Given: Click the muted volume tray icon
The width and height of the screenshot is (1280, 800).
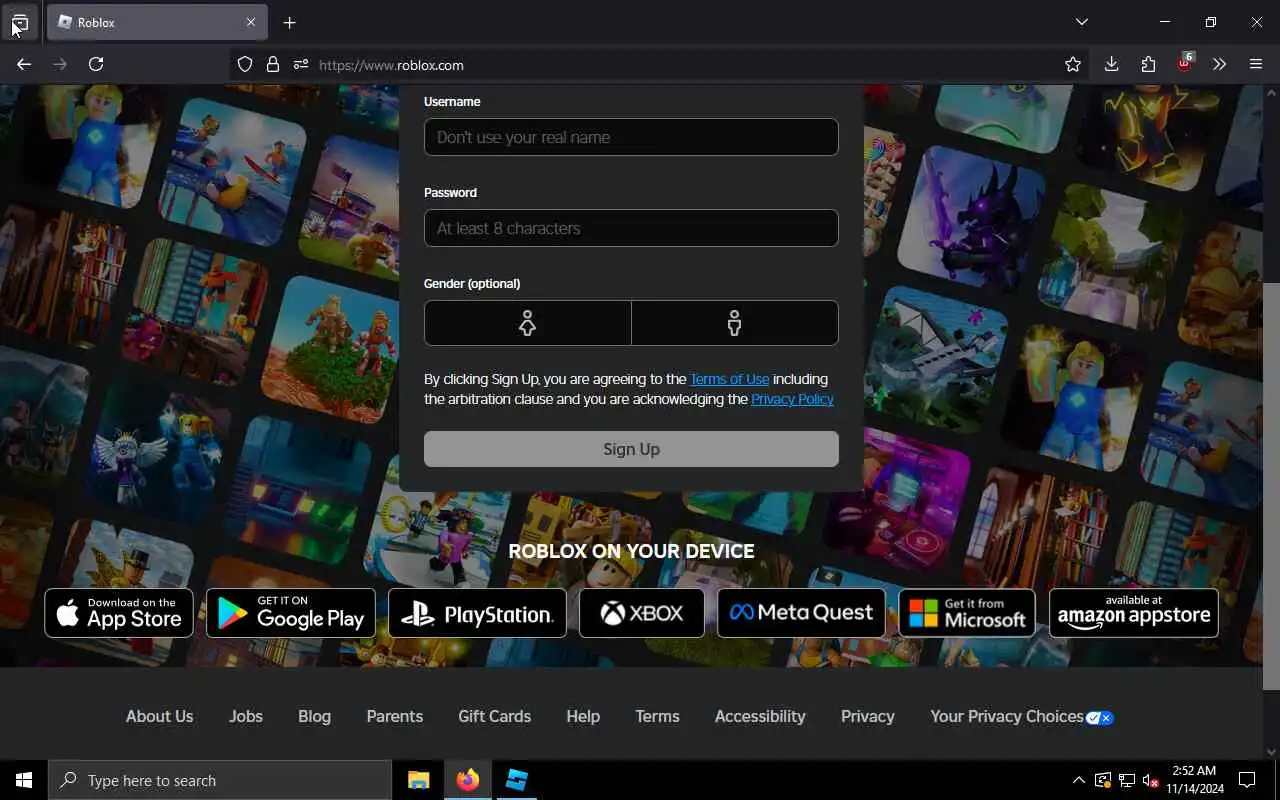Looking at the screenshot, I should tap(1150, 780).
